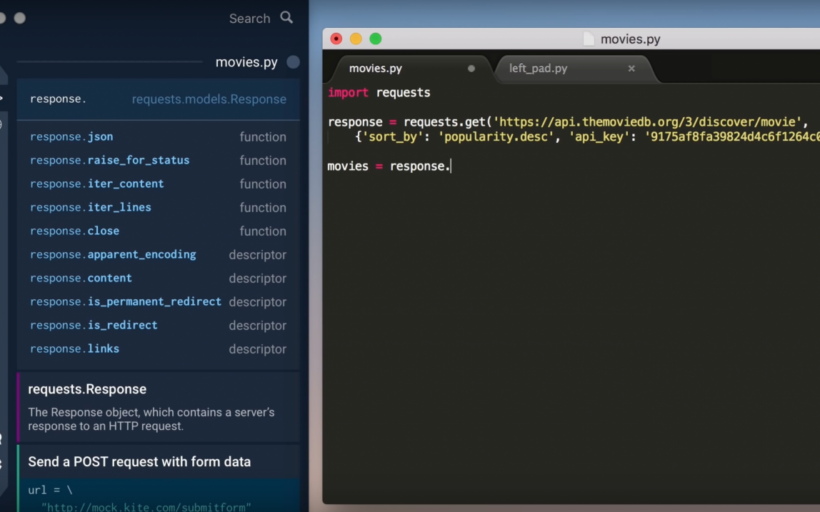Close the left_pad.py tab
The height and width of the screenshot is (512, 820).
pyautogui.click(x=631, y=69)
